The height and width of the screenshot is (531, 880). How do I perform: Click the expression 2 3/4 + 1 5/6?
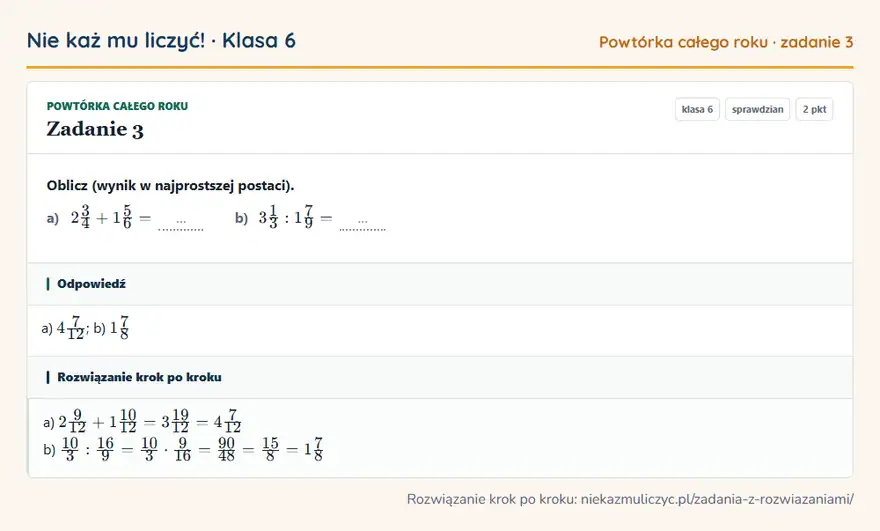102,217
